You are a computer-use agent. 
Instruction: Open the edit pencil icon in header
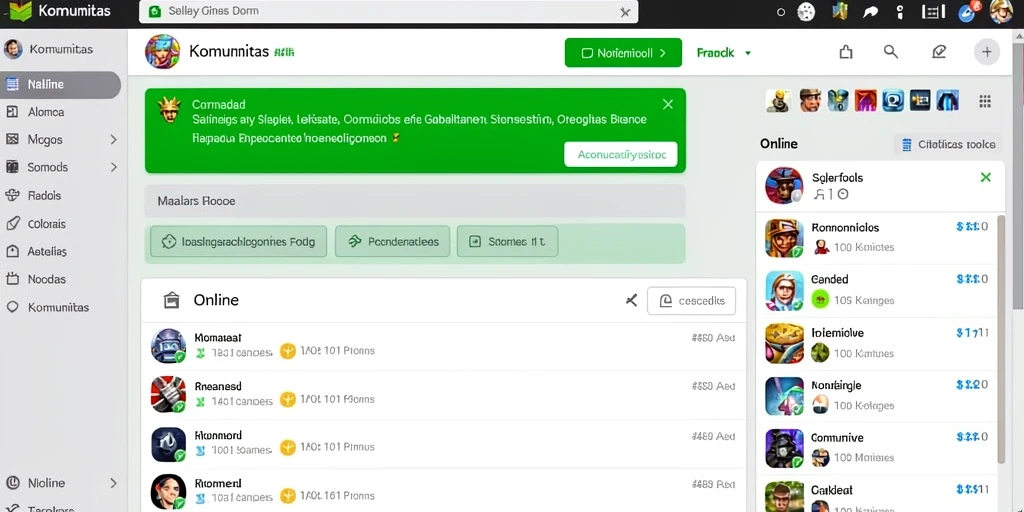coord(939,52)
